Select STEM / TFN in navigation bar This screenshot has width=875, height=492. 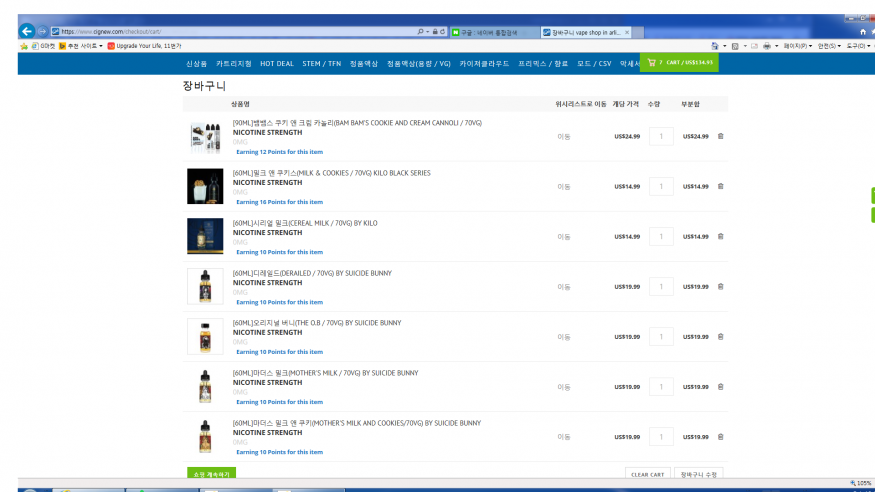[x=321, y=63]
